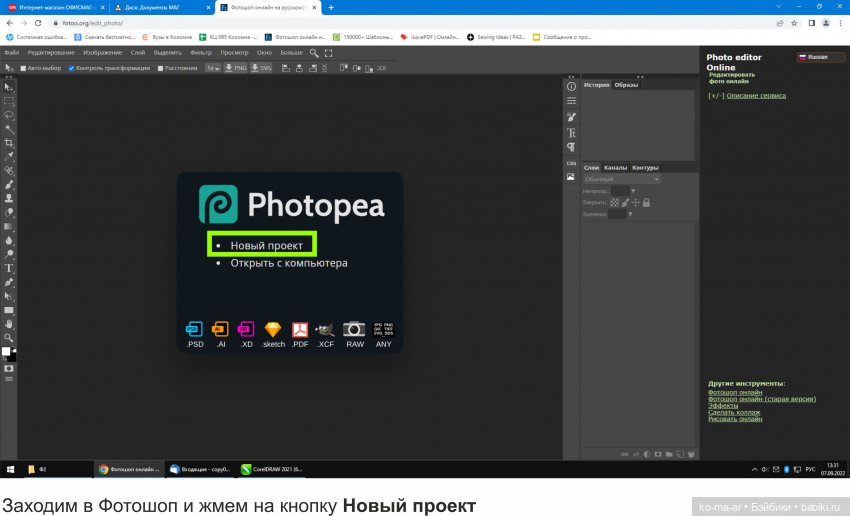Select the Zoom tool in toolbox
Screen dimensions: 850x516
click(x=9, y=338)
